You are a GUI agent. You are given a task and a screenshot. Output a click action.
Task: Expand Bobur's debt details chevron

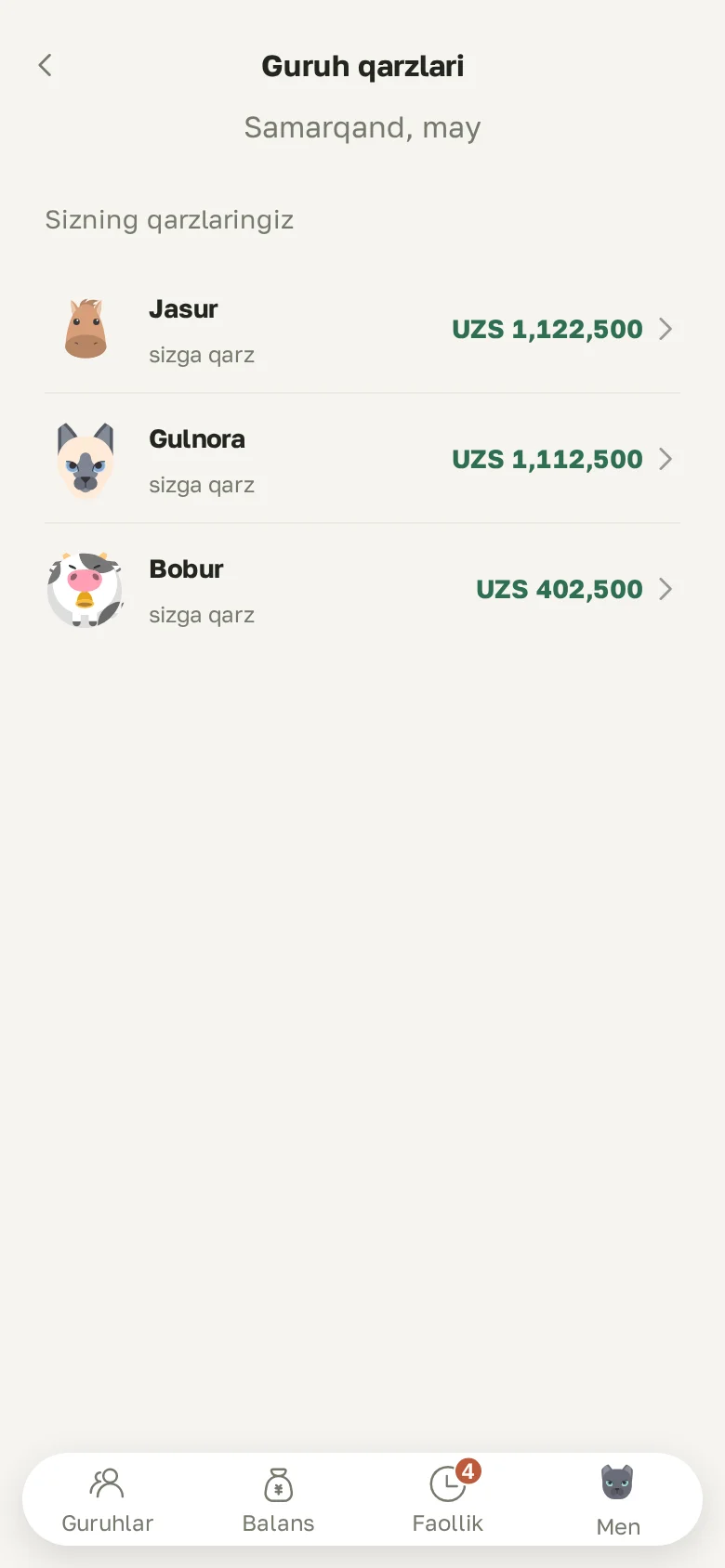tap(666, 589)
